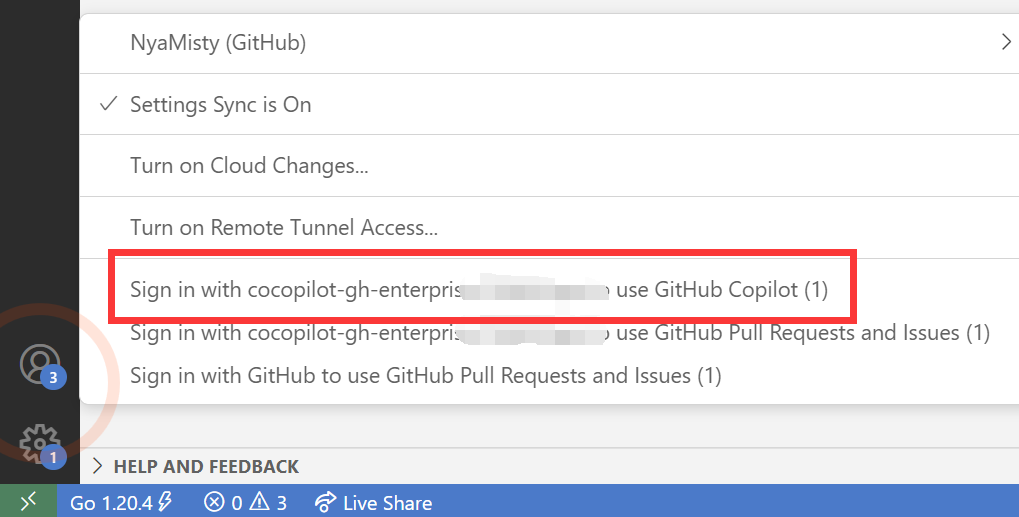Viewport: 1019px width, 517px height.
Task: Sign in with enterprise to use GitHub Copilot
Action: (479, 290)
